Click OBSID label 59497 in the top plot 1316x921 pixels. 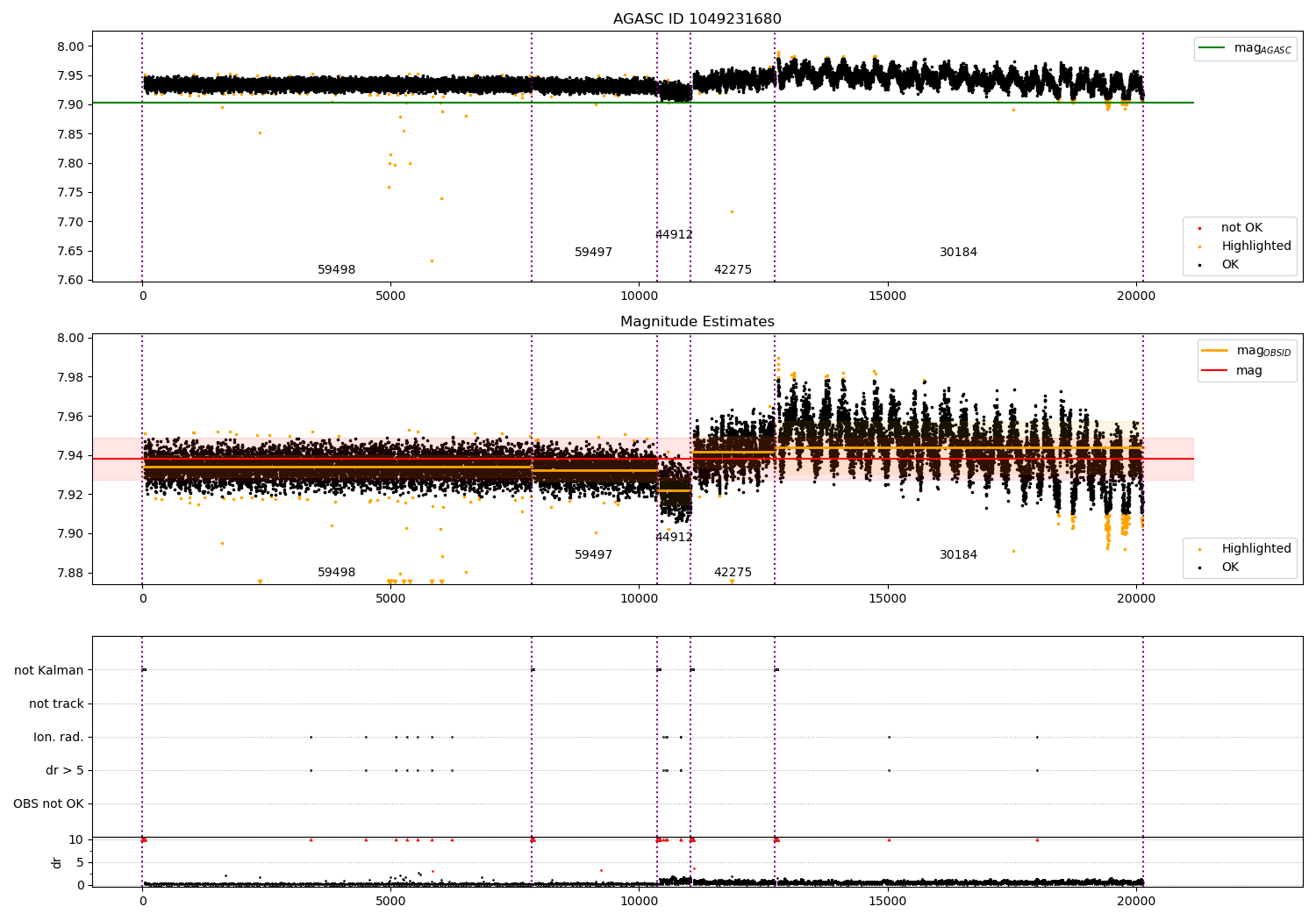pos(594,253)
